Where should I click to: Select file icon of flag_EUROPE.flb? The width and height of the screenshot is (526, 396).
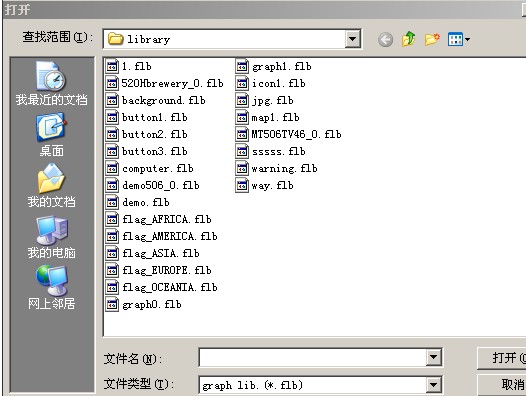pyautogui.click(x=112, y=270)
